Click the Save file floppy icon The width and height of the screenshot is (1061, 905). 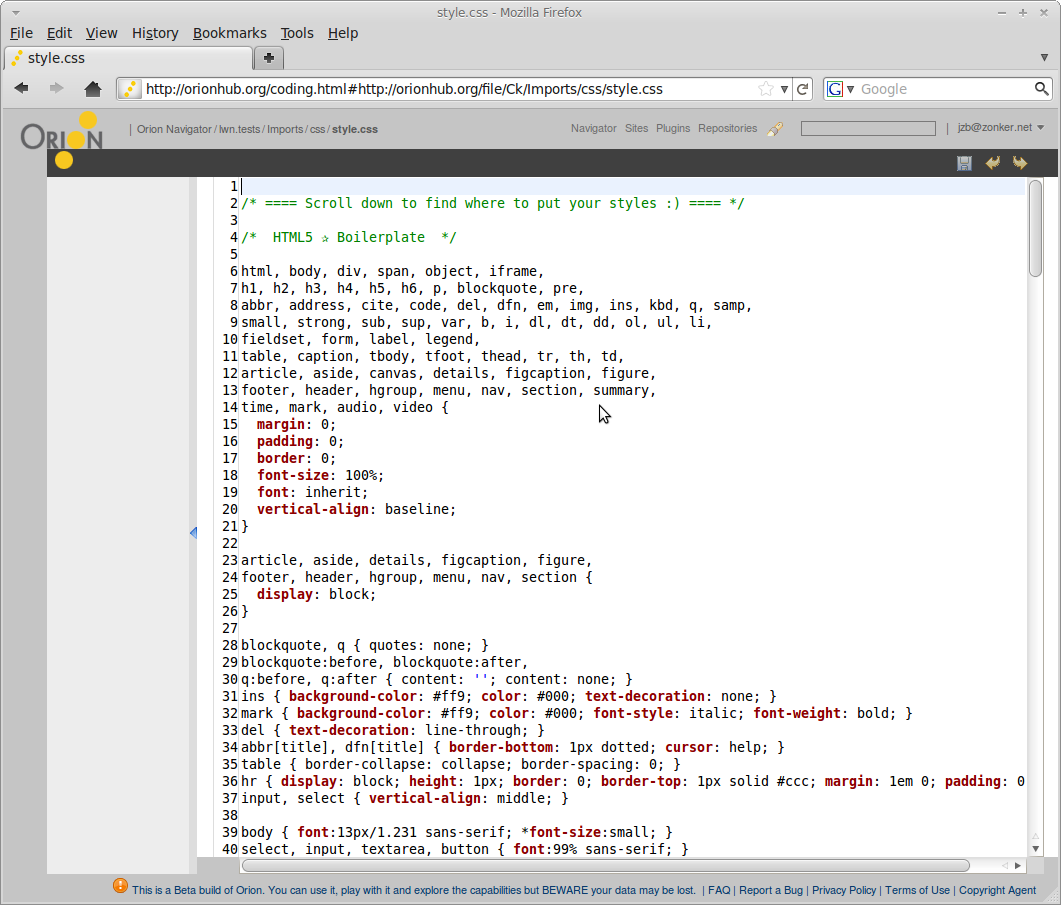[964, 163]
